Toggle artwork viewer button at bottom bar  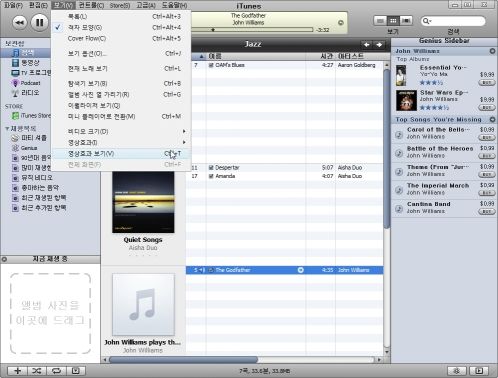coord(76,371)
